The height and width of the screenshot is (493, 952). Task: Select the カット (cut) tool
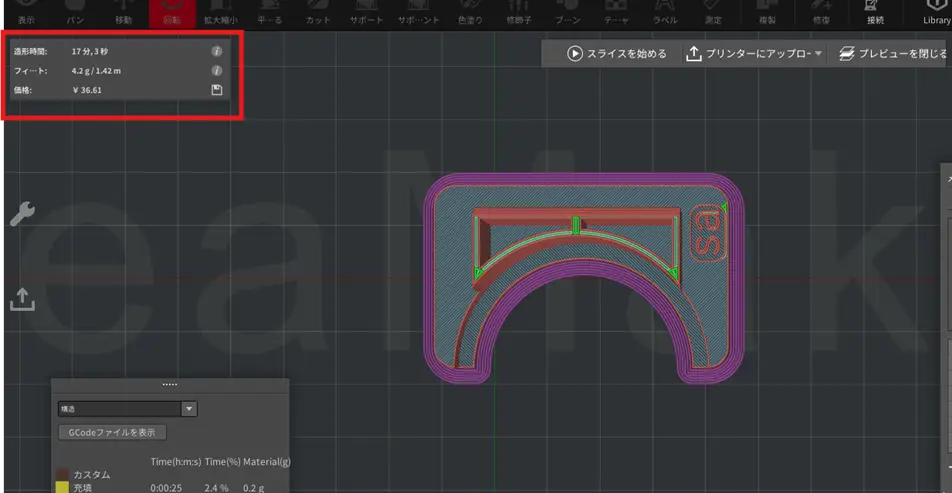click(318, 12)
